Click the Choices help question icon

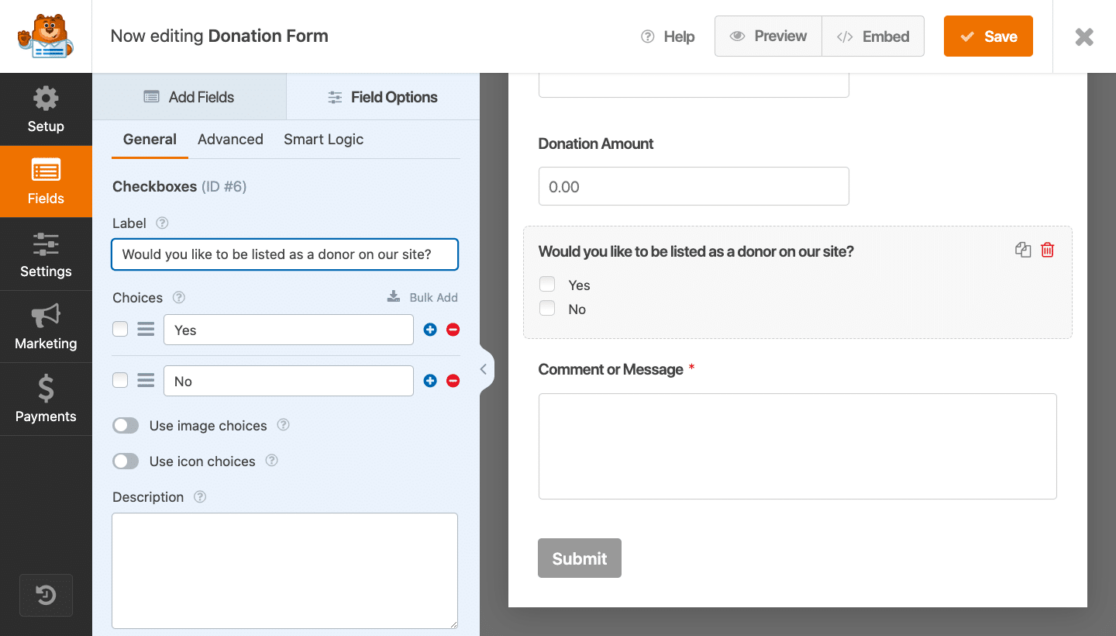tap(179, 297)
